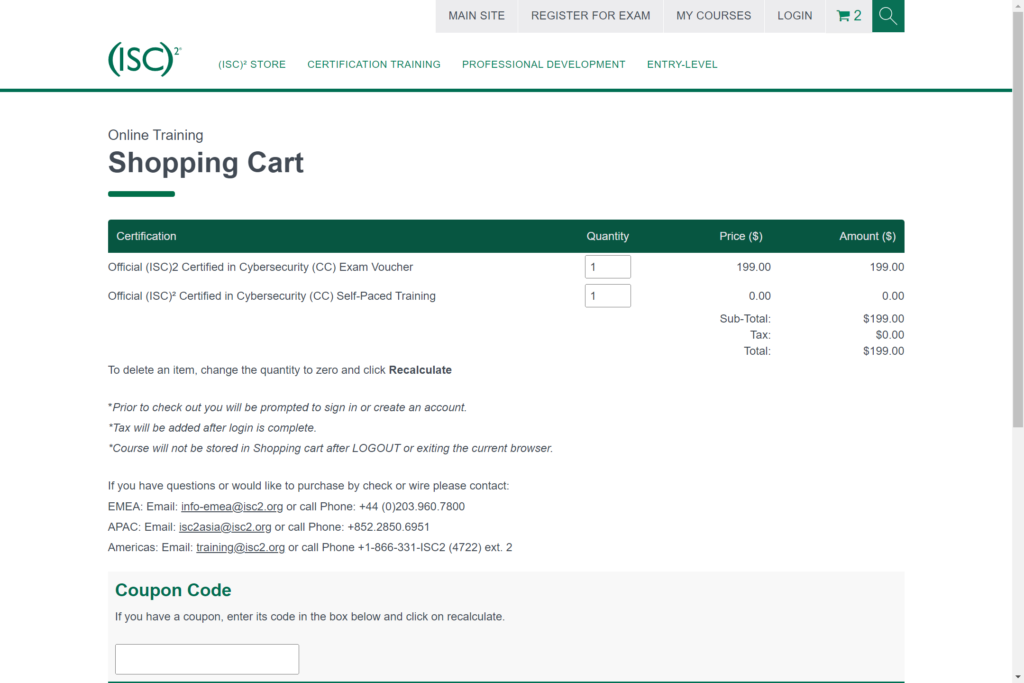Go to MY COURSES
Image resolution: width=1024 pixels, height=683 pixels.
tap(713, 16)
